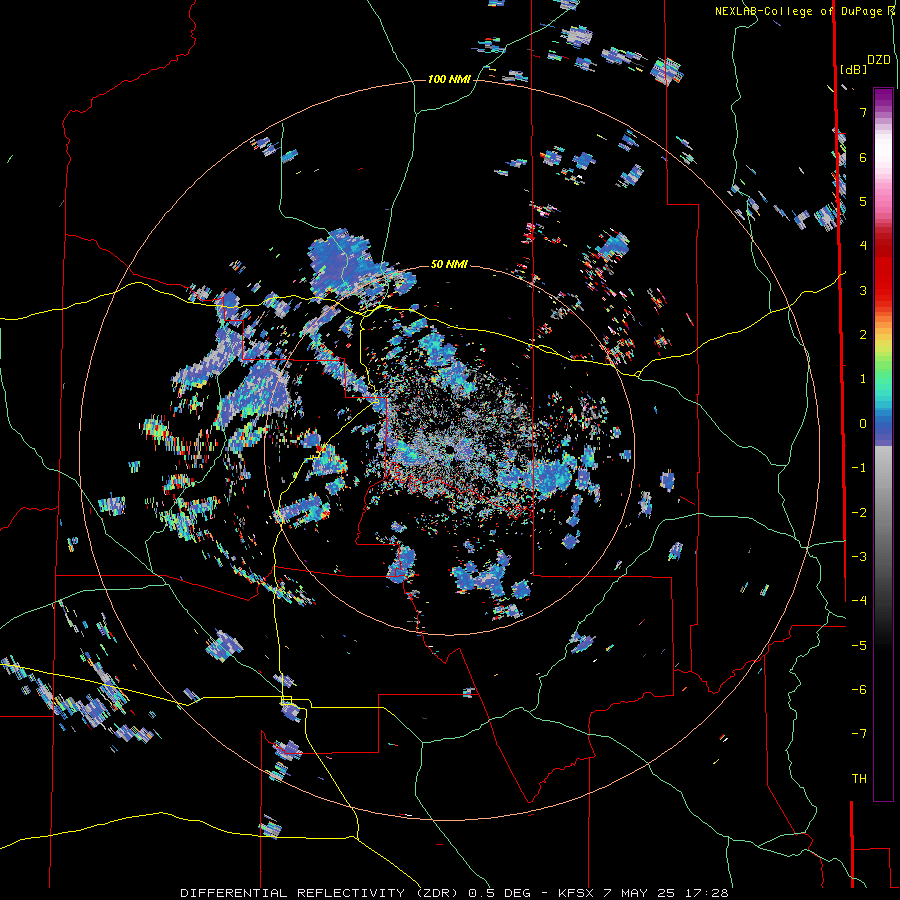The image size is (900, 900).
Task: Click the "-7" value on the dB scale
Action: click(x=859, y=734)
